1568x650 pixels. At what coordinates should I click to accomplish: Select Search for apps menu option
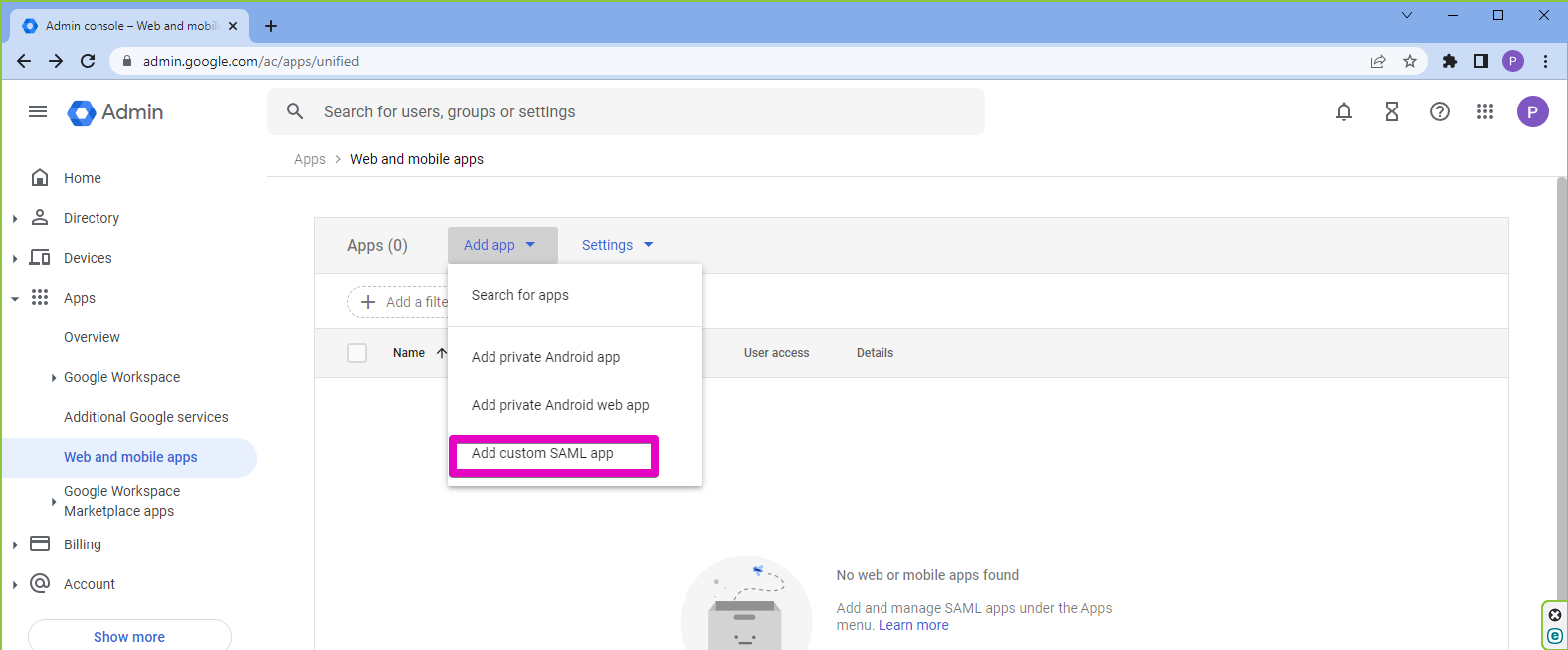point(520,295)
